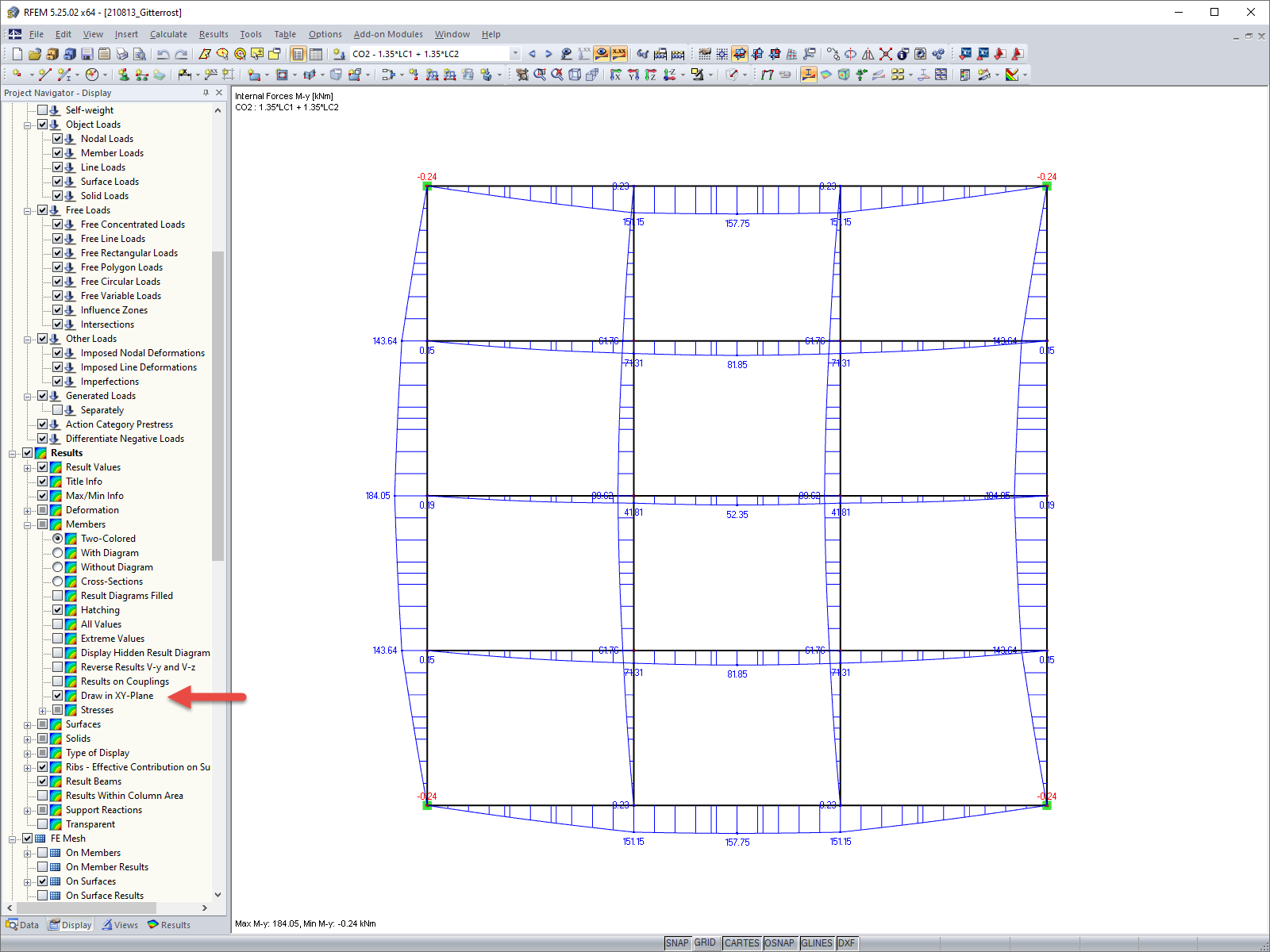
Task: Switch to the Data navigator tab
Action: pyautogui.click(x=23, y=925)
